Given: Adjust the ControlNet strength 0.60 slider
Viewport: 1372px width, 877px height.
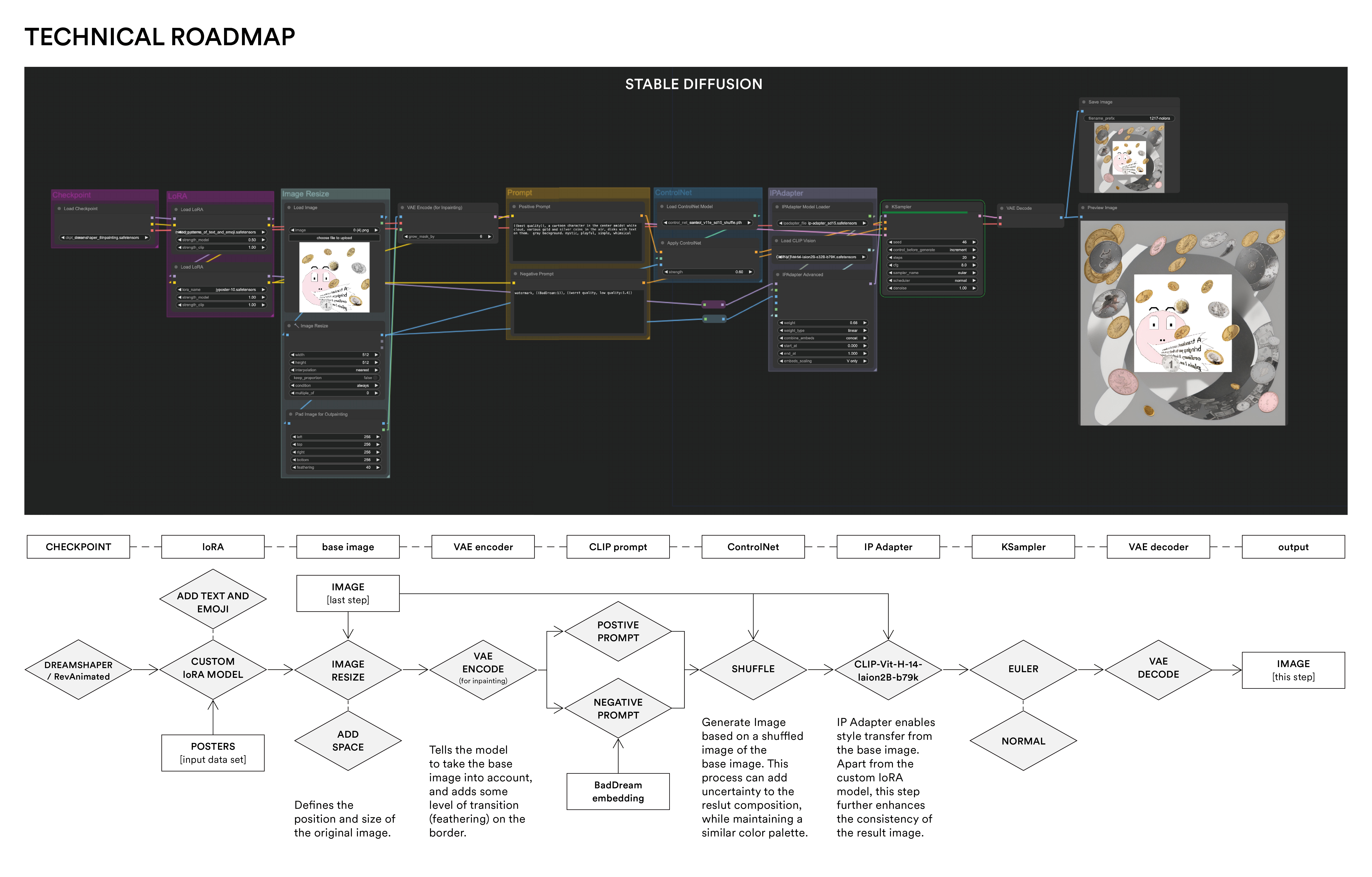Looking at the screenshot, I should (x=708, y=272).
